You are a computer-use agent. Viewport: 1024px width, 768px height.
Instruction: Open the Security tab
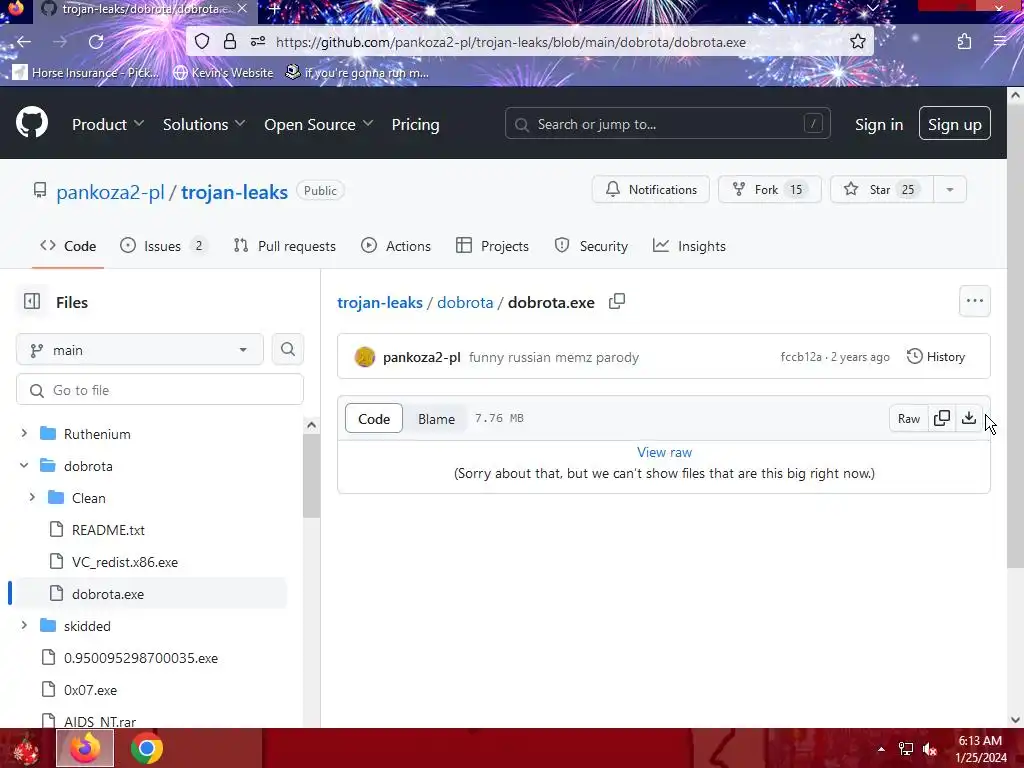point(591,246)
